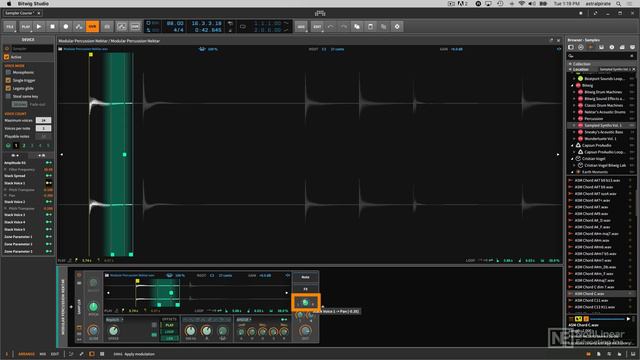Click the Wi-Fi icon in menu bar
The height and width of the screenshot is (360, 640).
pyautogui.click(x=522, y=4)
